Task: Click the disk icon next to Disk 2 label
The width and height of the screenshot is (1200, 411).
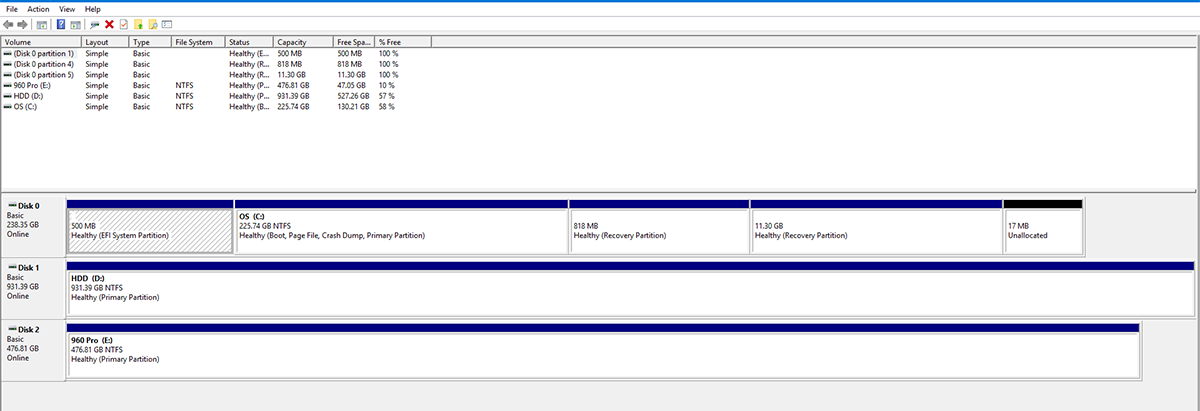Action: 12,329
